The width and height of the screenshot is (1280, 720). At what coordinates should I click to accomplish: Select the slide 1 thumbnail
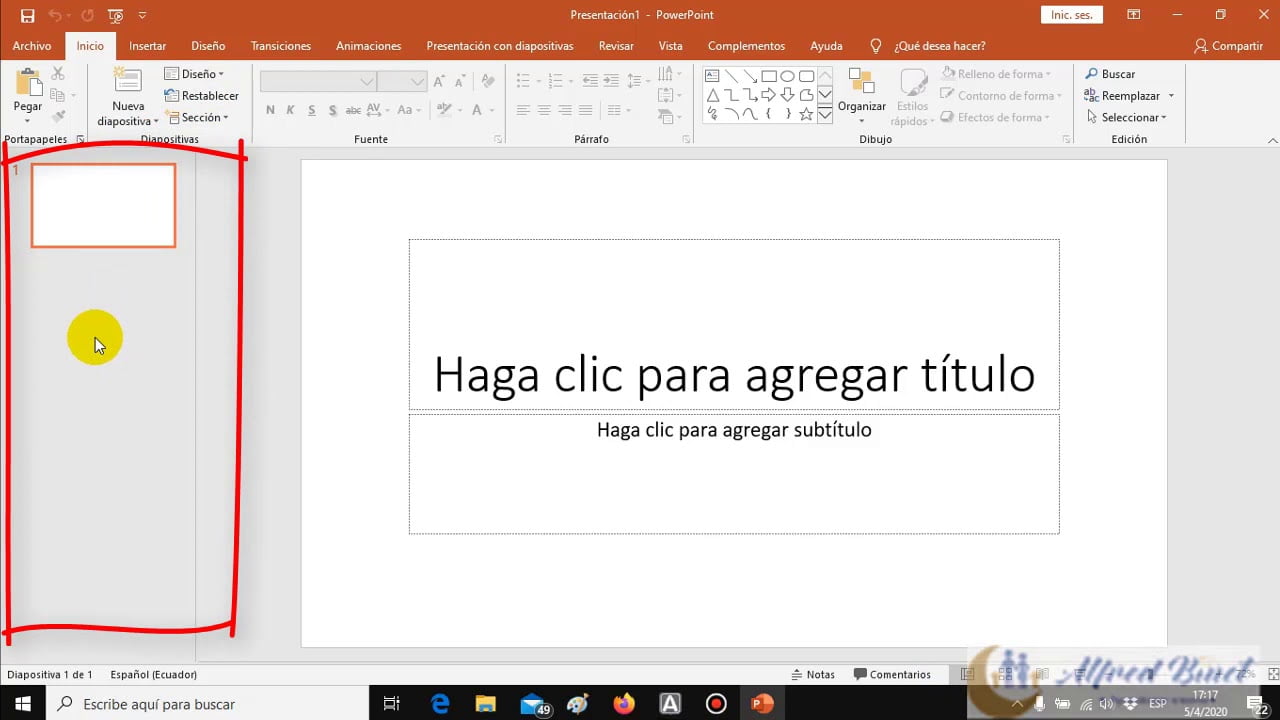click(x=104, y=205)
